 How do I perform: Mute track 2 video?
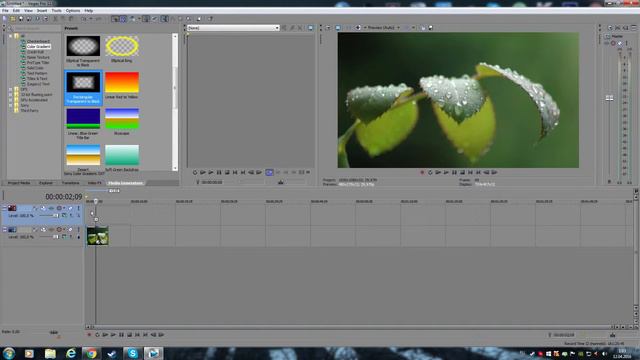click(x=70, y=229)
